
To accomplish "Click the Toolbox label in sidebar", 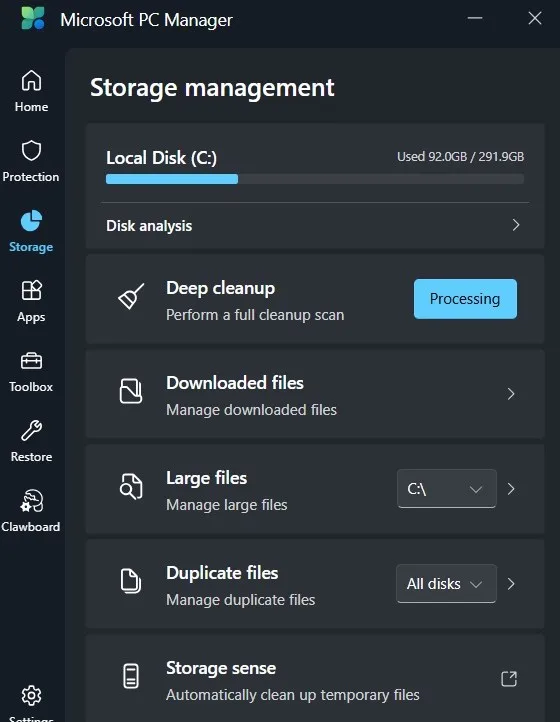I will coord(31,387).
